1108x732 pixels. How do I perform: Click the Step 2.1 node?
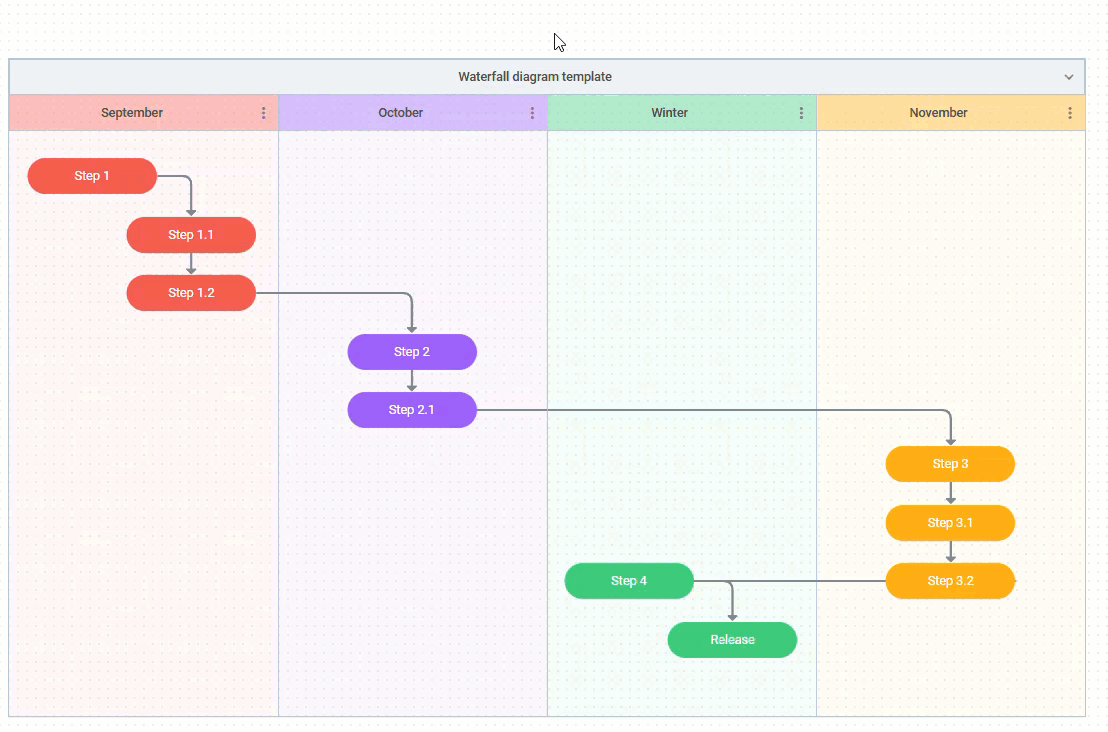412,410
